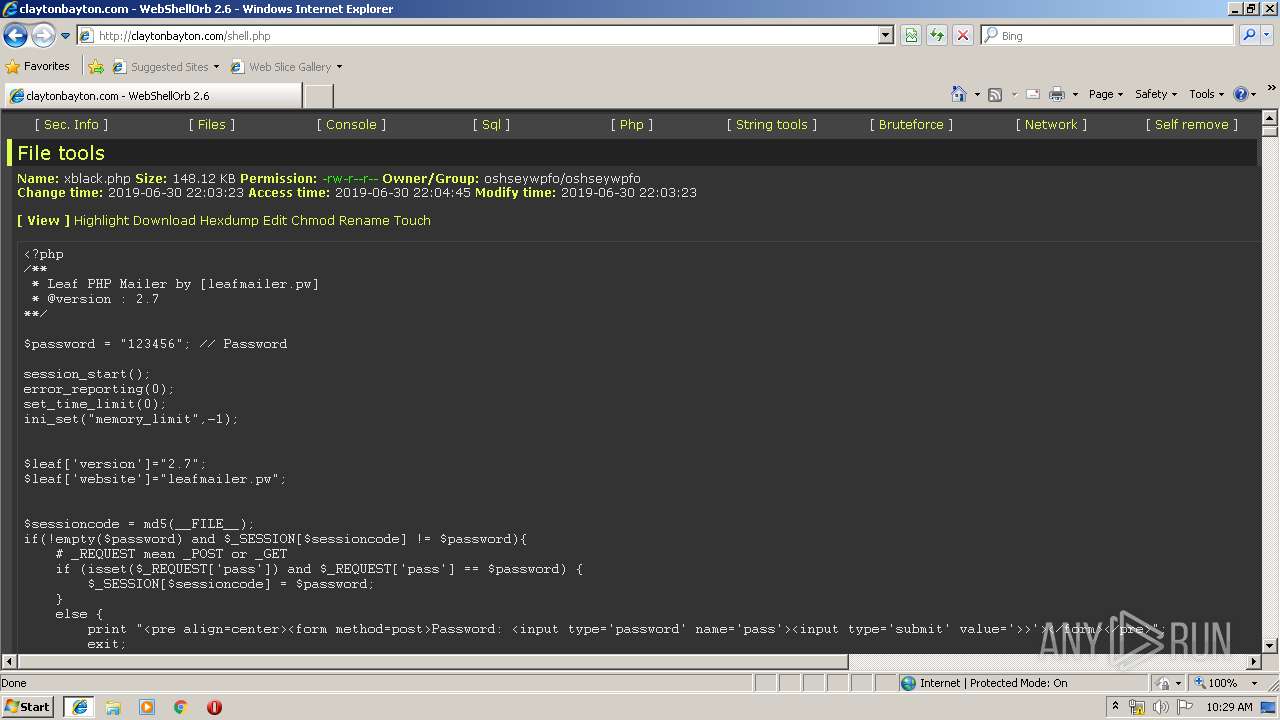
Task: Click the Action Center flag tray icon
Action: click(x=1185, y=707)
